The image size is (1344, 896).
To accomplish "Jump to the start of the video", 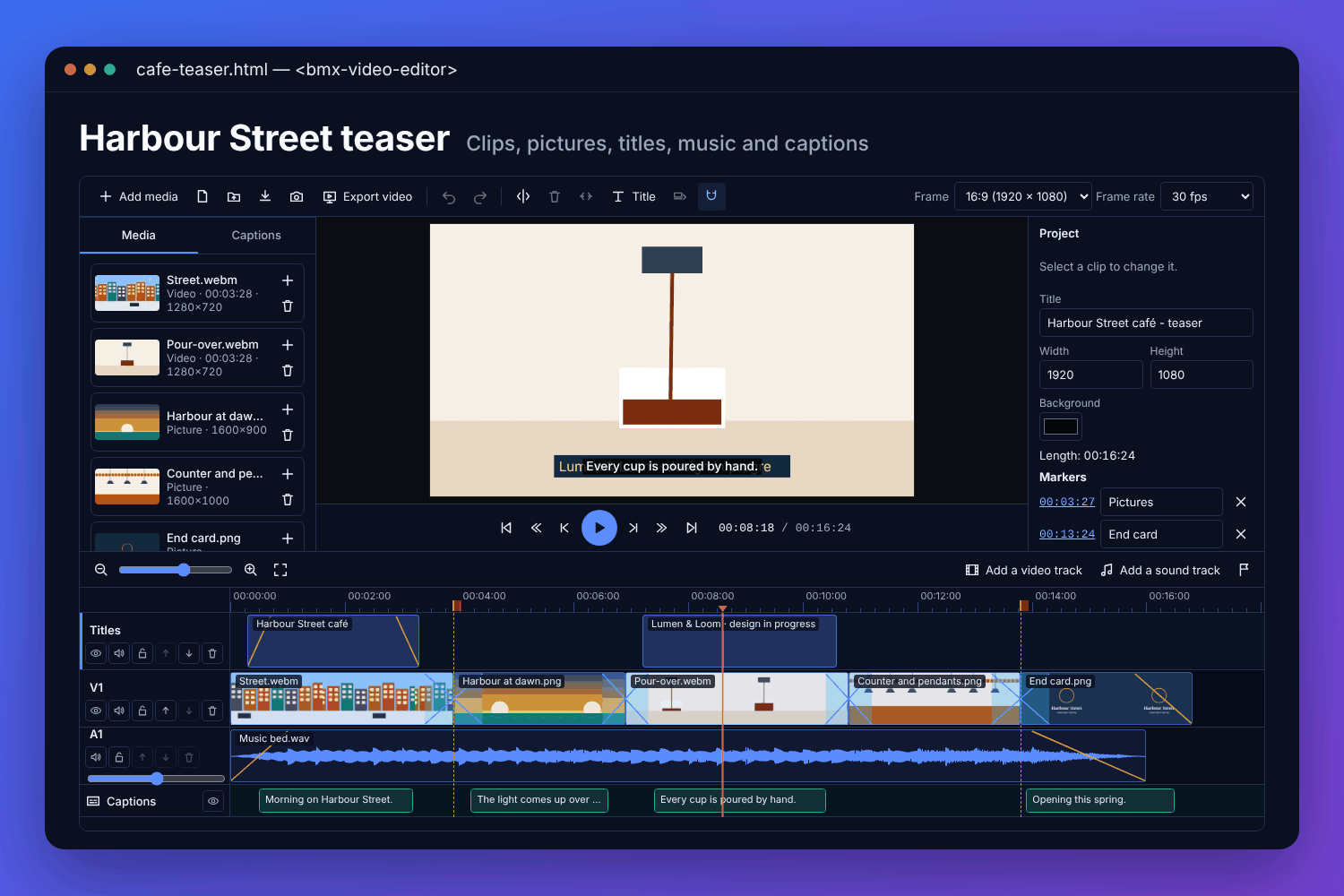I will [x=506, y=528].
